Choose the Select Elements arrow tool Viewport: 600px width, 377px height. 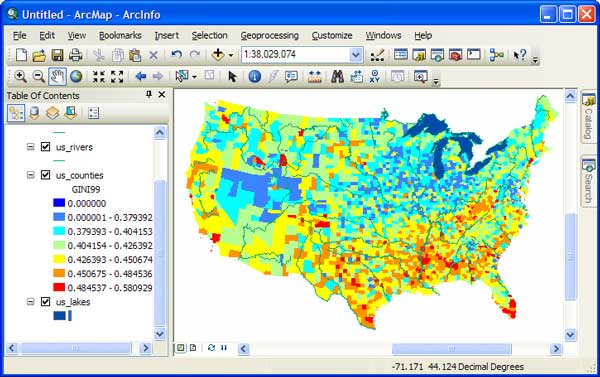click(x=232, y=77)
